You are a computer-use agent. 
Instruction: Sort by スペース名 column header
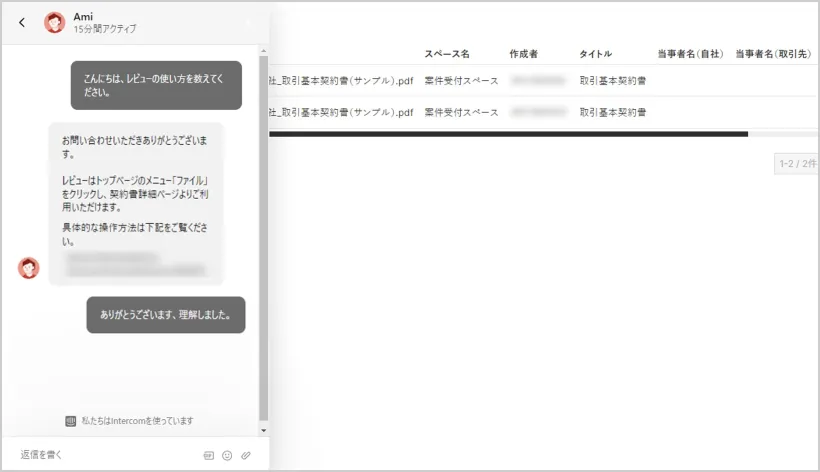447,53
